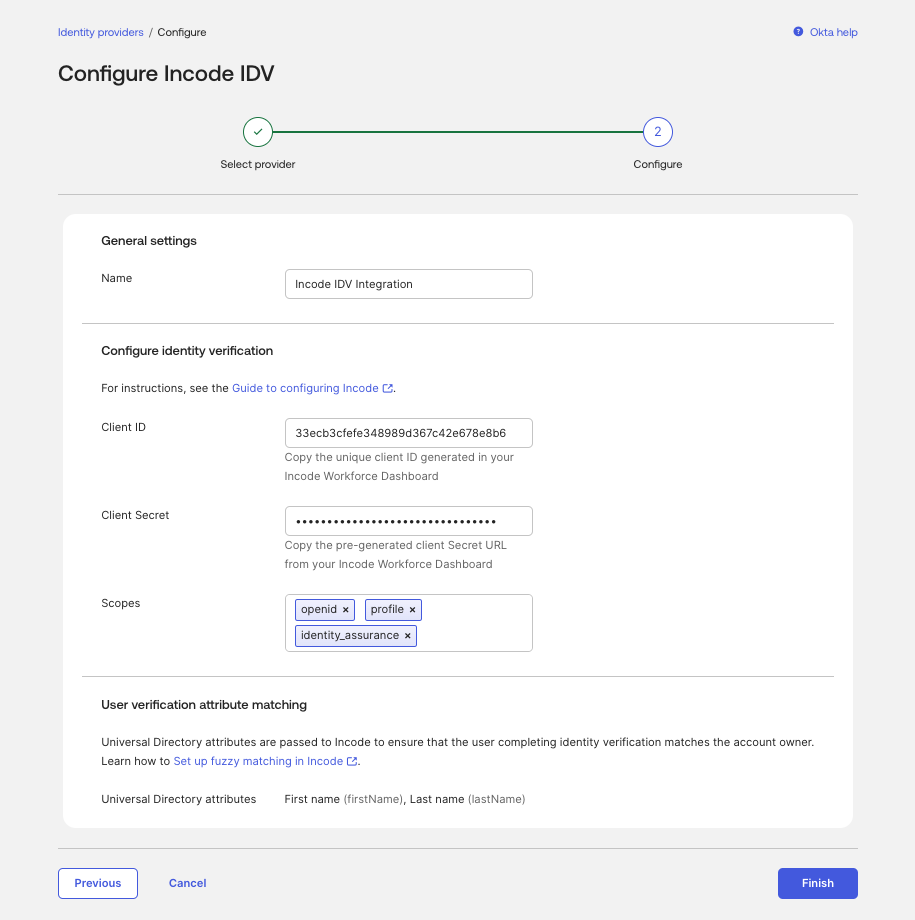This screenshot has width=915, height=920.
Task: Click the completed Select provider step checkmark
Action: 258,132
